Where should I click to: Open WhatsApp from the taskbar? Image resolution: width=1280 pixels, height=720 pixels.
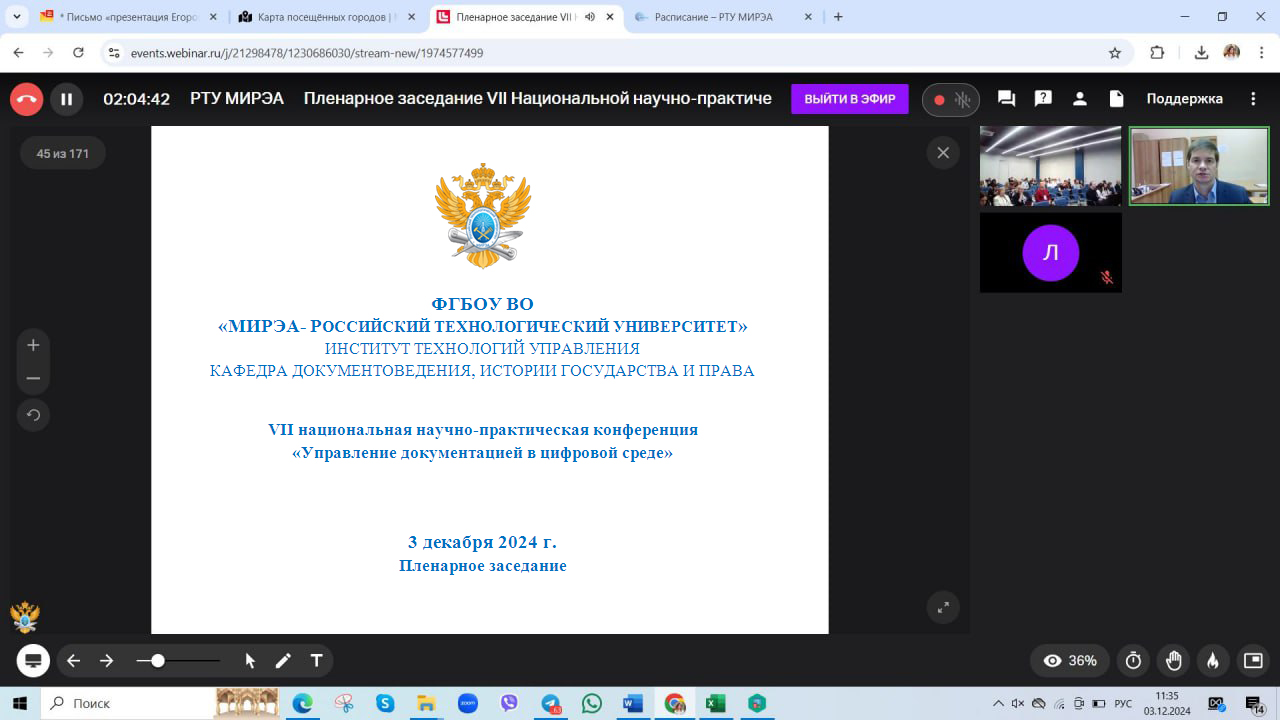click(x=592, y=703)
